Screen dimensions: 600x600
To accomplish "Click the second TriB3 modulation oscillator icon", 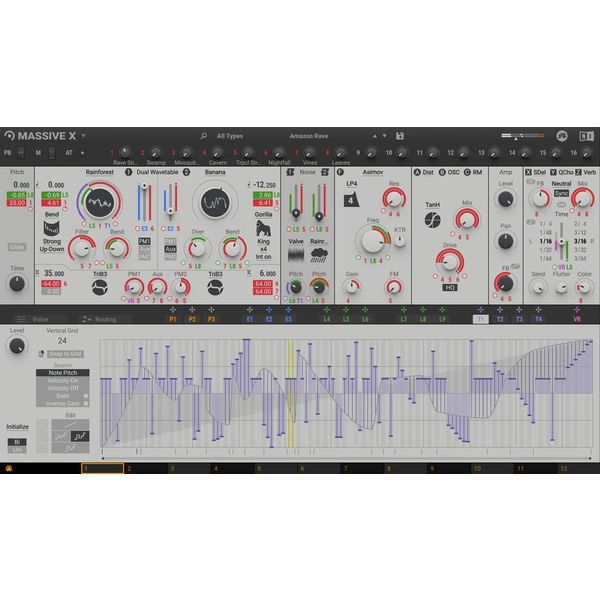I will pyautogui.click(x=215, y=288).
